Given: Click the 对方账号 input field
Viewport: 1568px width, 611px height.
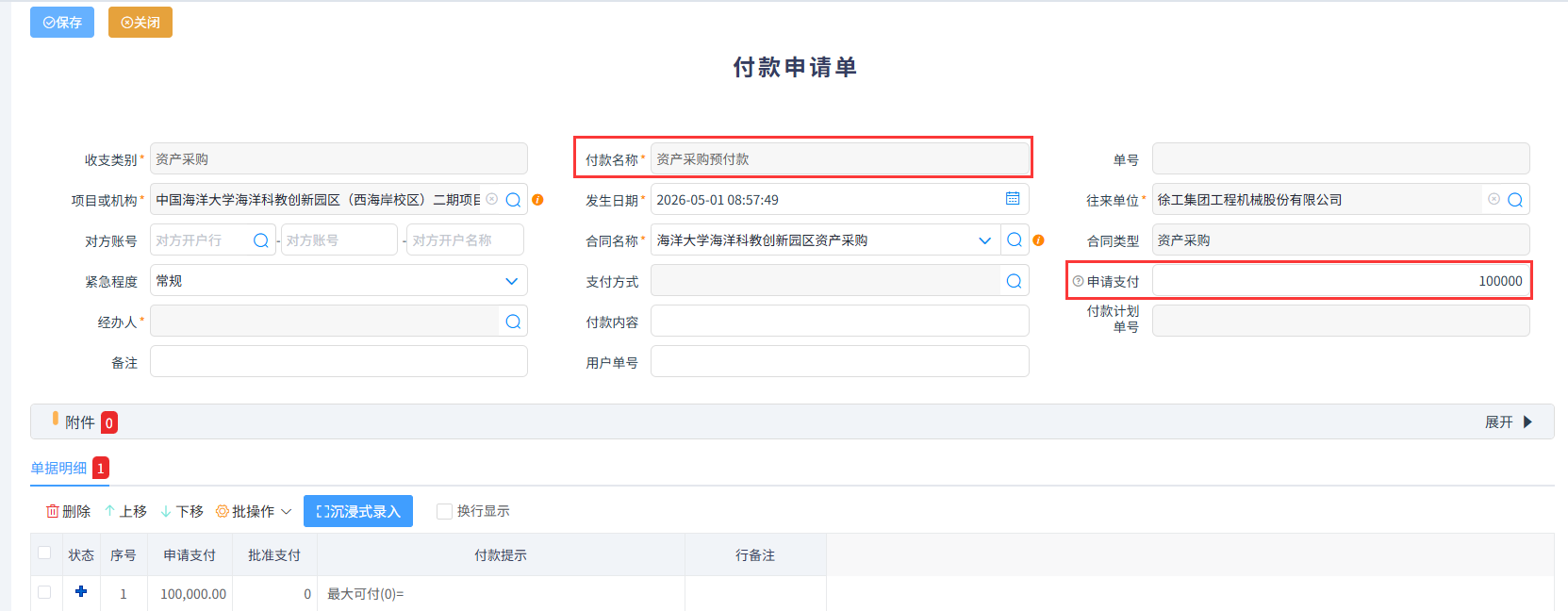Looking at the screenshot, I should [x=338, y=240].
